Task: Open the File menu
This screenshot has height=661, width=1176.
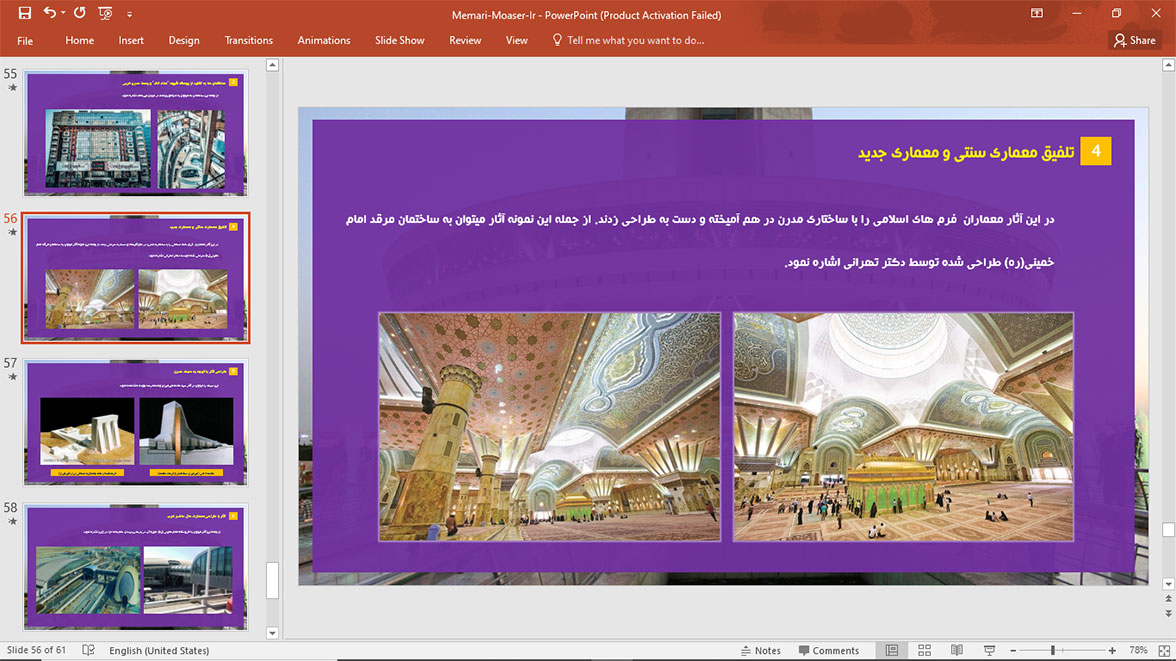Action: pyautogui.click(x=25, y=40)
